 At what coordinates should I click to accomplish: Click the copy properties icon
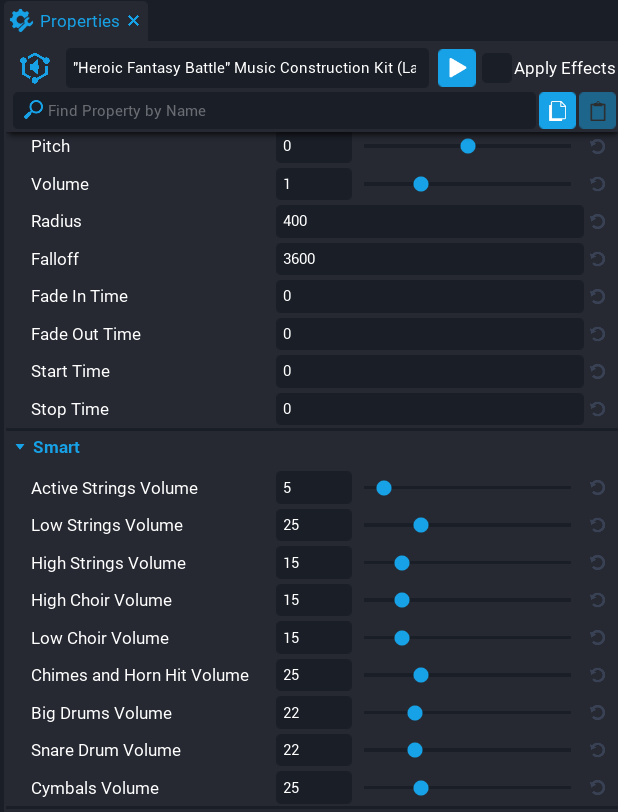point(557,110)
